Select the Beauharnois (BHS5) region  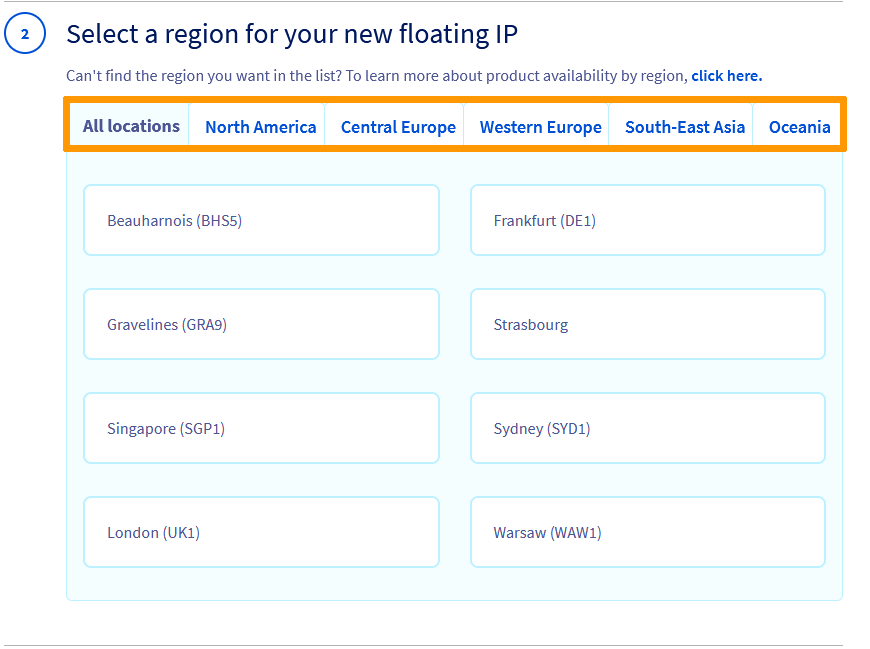point(261,220)
